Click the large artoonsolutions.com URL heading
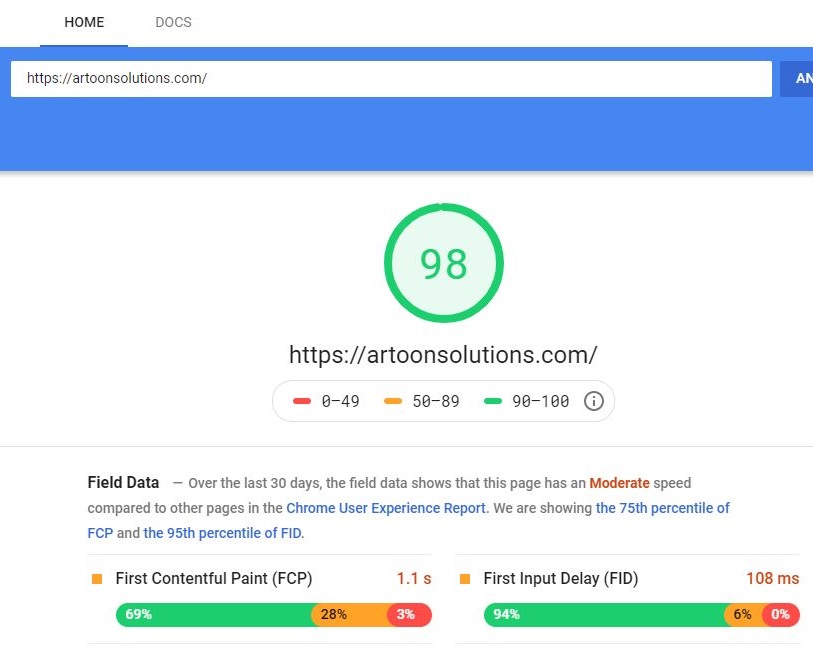Viewport: 813px width, 660px height. [x=443, y=356]
